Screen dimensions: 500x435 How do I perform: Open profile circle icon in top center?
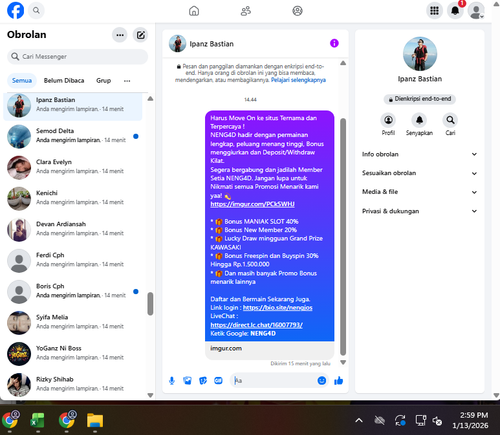tap(297, 11)
